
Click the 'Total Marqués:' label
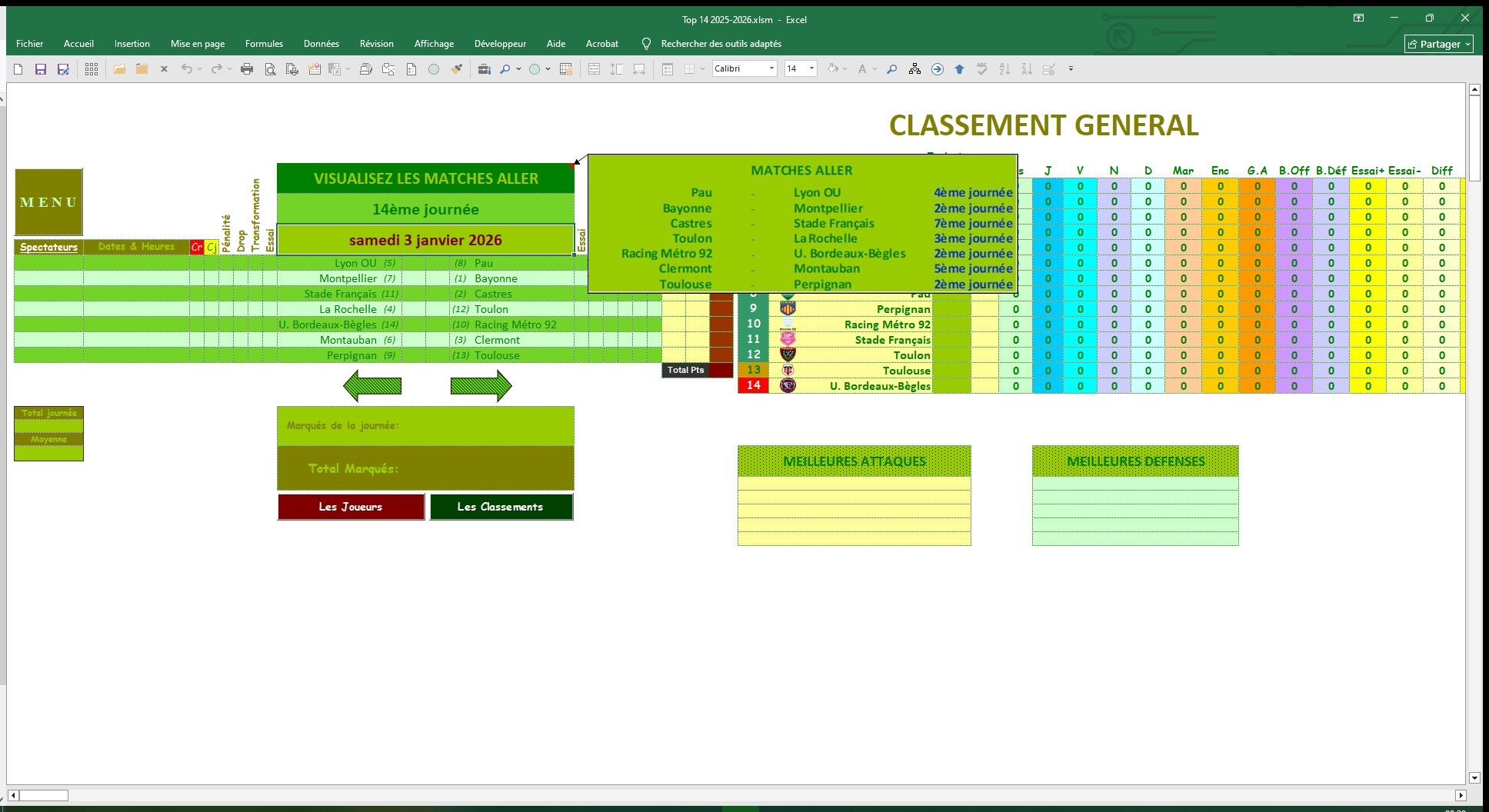pyautogui.click(x=354, y=468)
